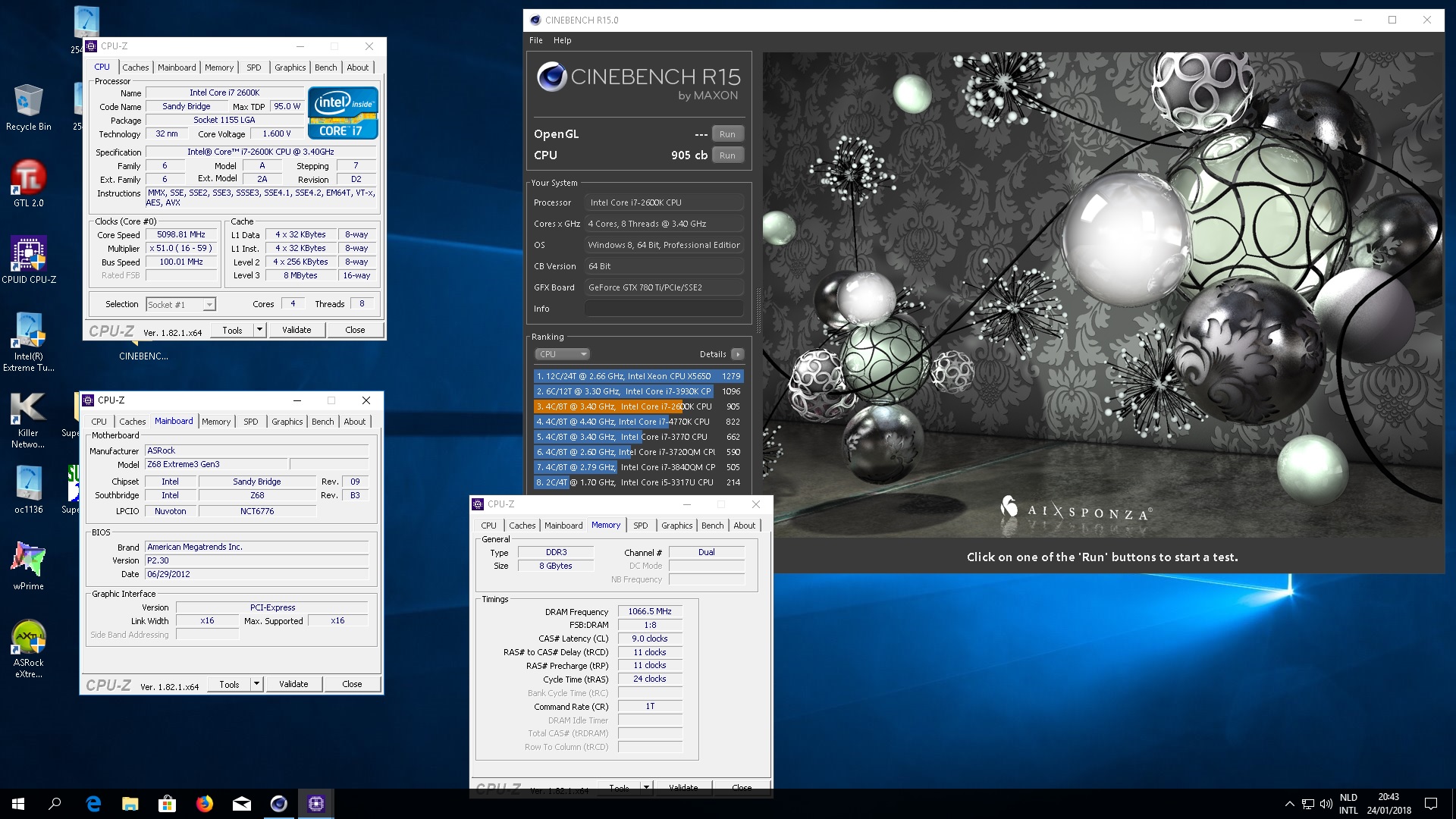Select the i7-4770K ranking row
1456x819 pixels.
point(639,422)
